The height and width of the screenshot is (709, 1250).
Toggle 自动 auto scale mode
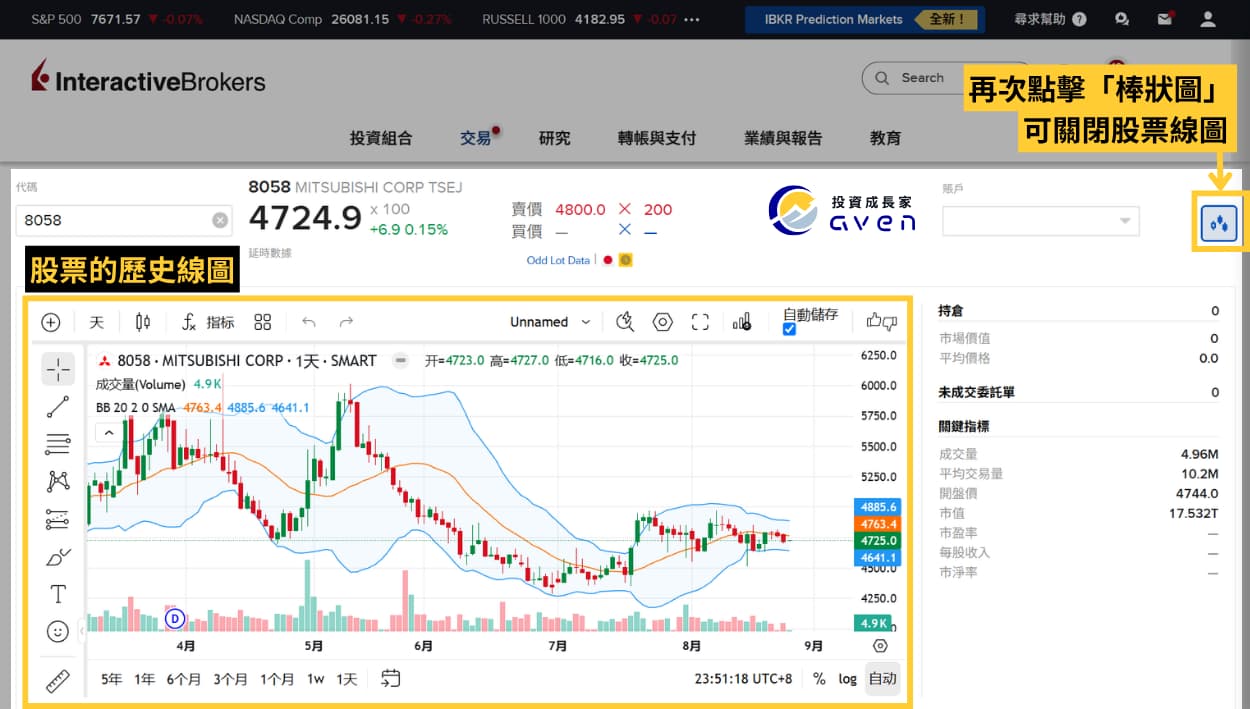882,678
